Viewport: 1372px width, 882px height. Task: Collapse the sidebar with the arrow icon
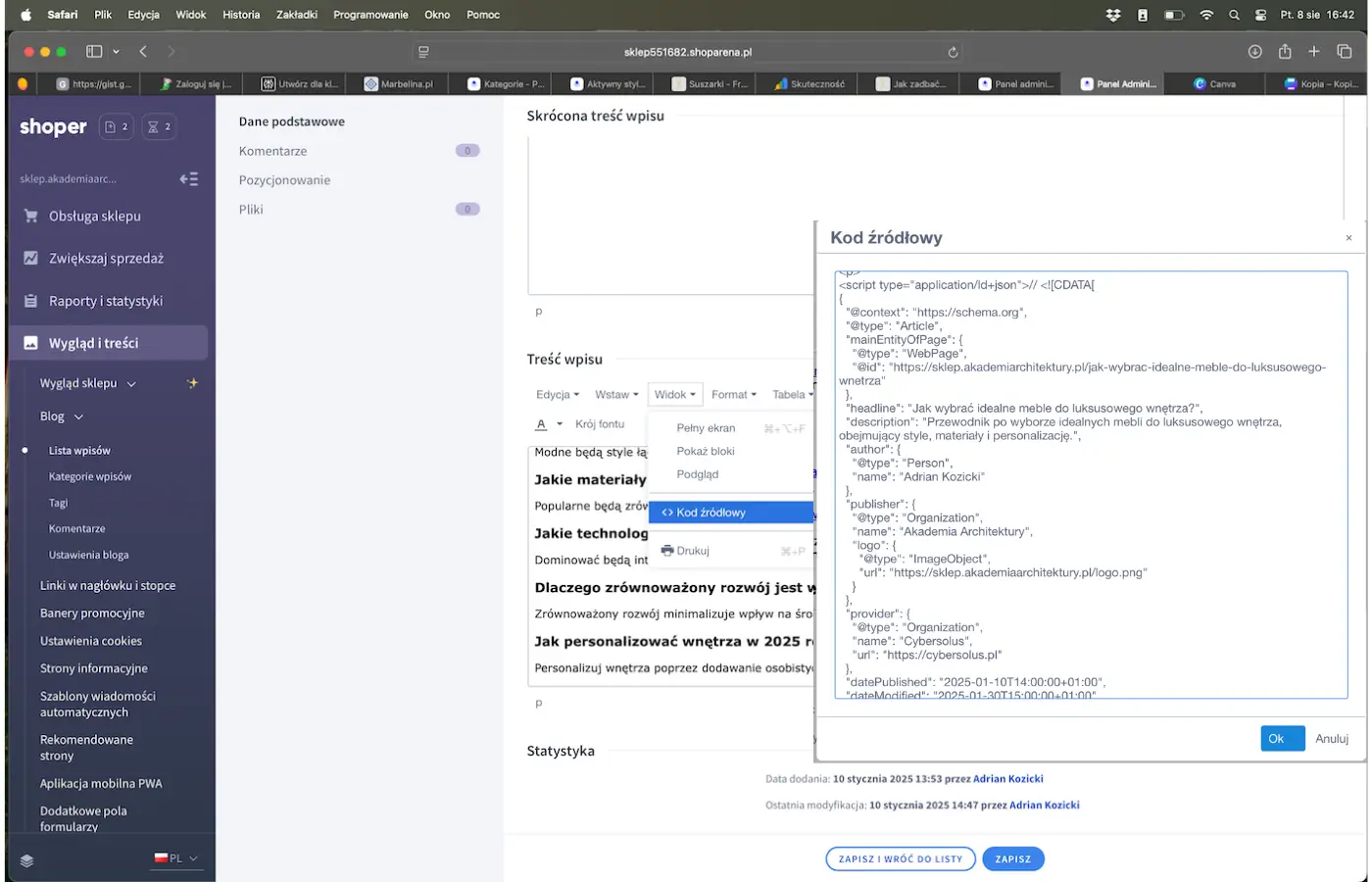click(188, 178)
